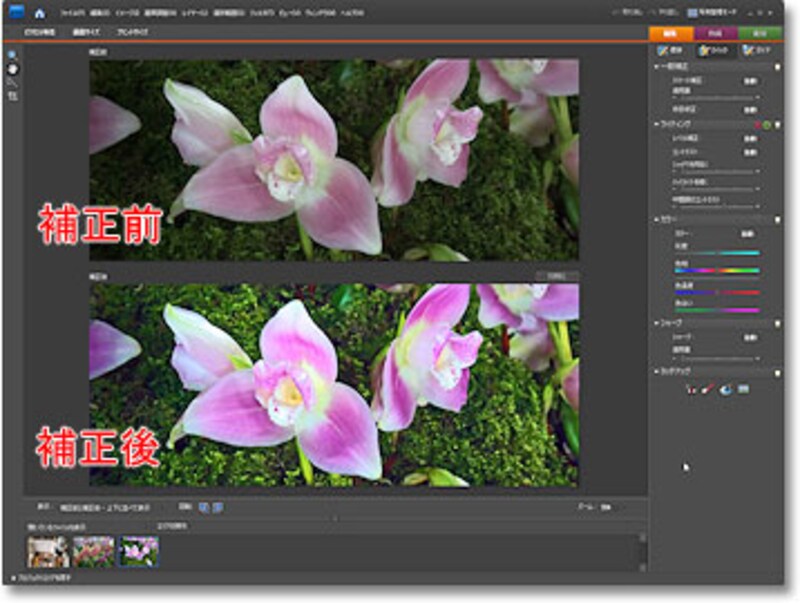Collapse the General Fixes panel section
800x603 pixels.
tap(655, 67)
